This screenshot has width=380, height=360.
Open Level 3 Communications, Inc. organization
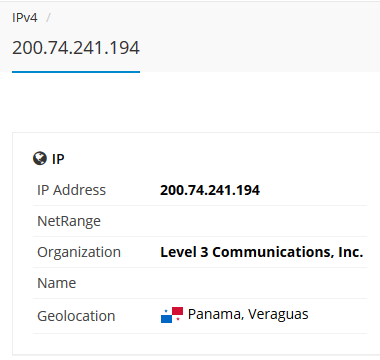[262, 252]
